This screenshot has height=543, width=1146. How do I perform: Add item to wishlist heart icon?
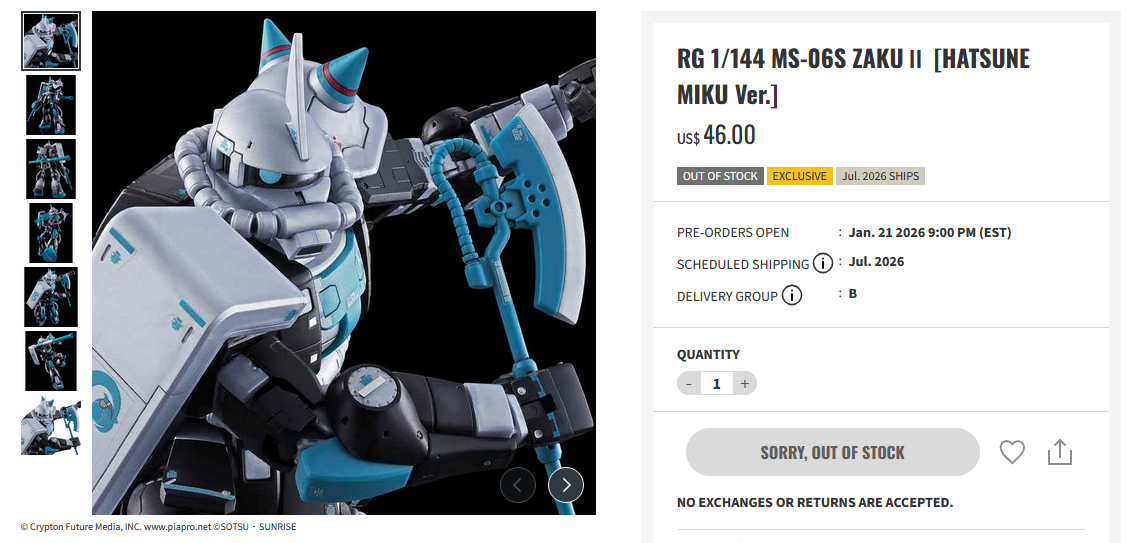click(1012, 452)
